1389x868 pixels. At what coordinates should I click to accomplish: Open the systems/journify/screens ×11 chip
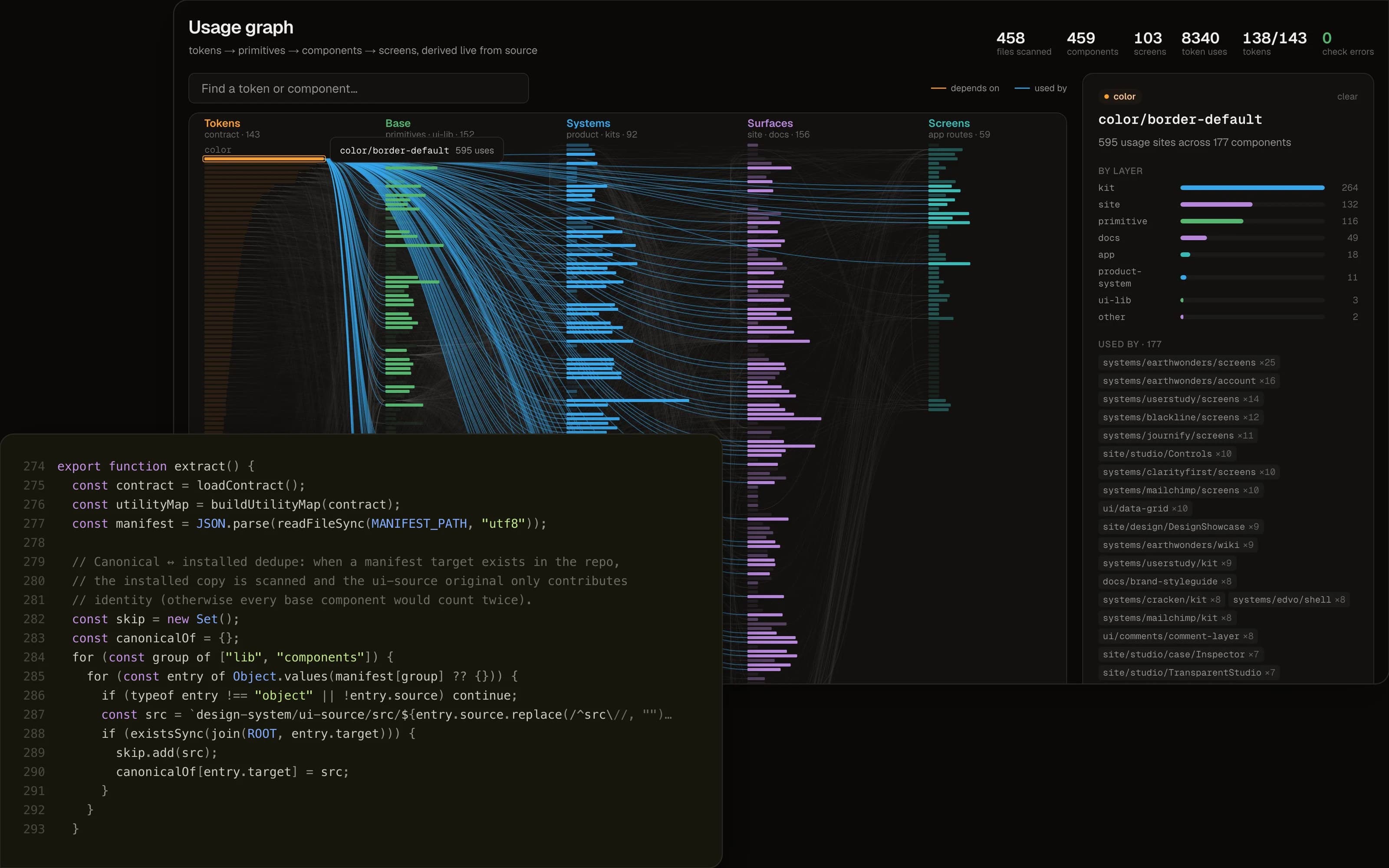tap(1178, 436)
